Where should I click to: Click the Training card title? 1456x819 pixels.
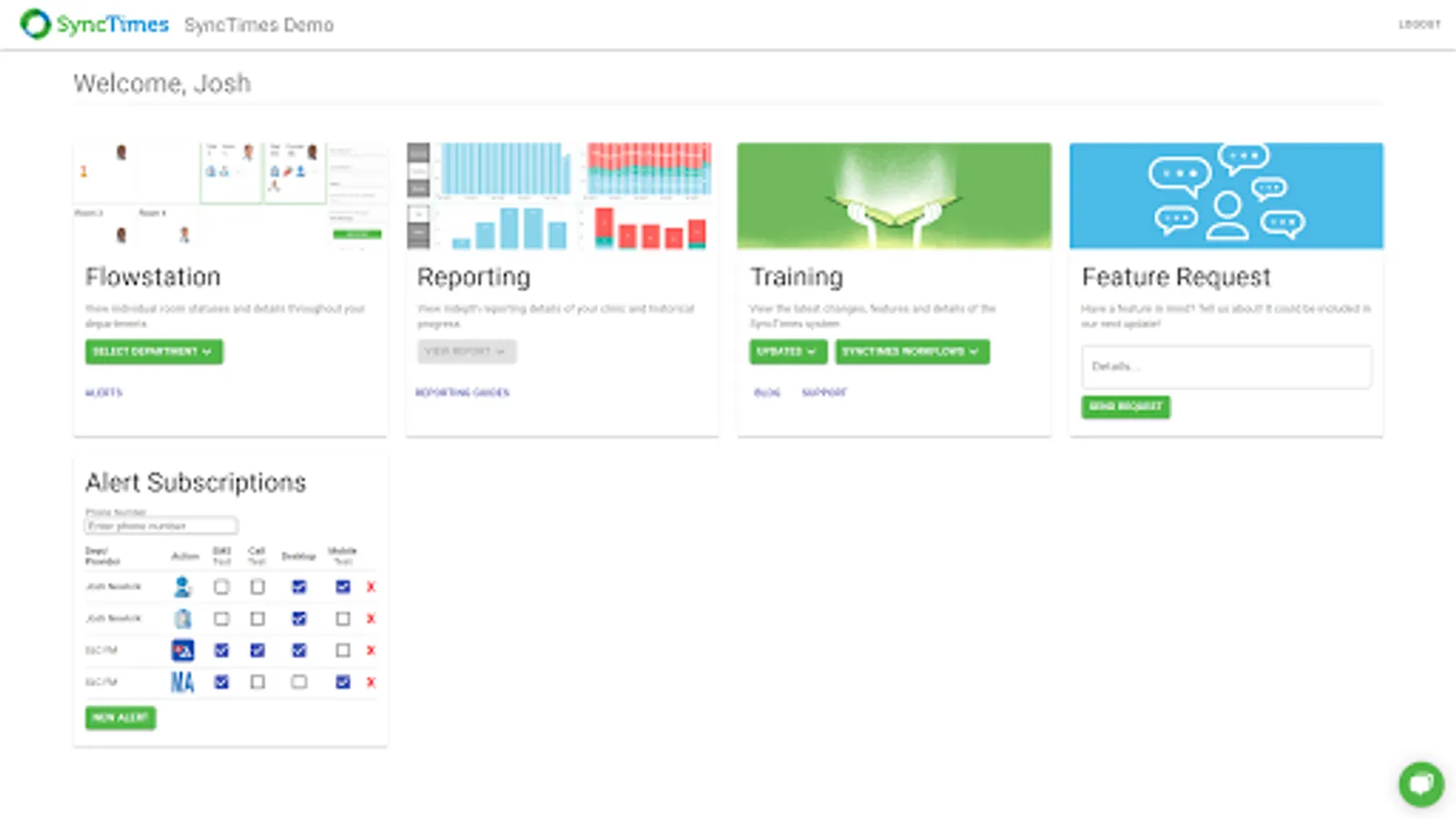(796, 278)
